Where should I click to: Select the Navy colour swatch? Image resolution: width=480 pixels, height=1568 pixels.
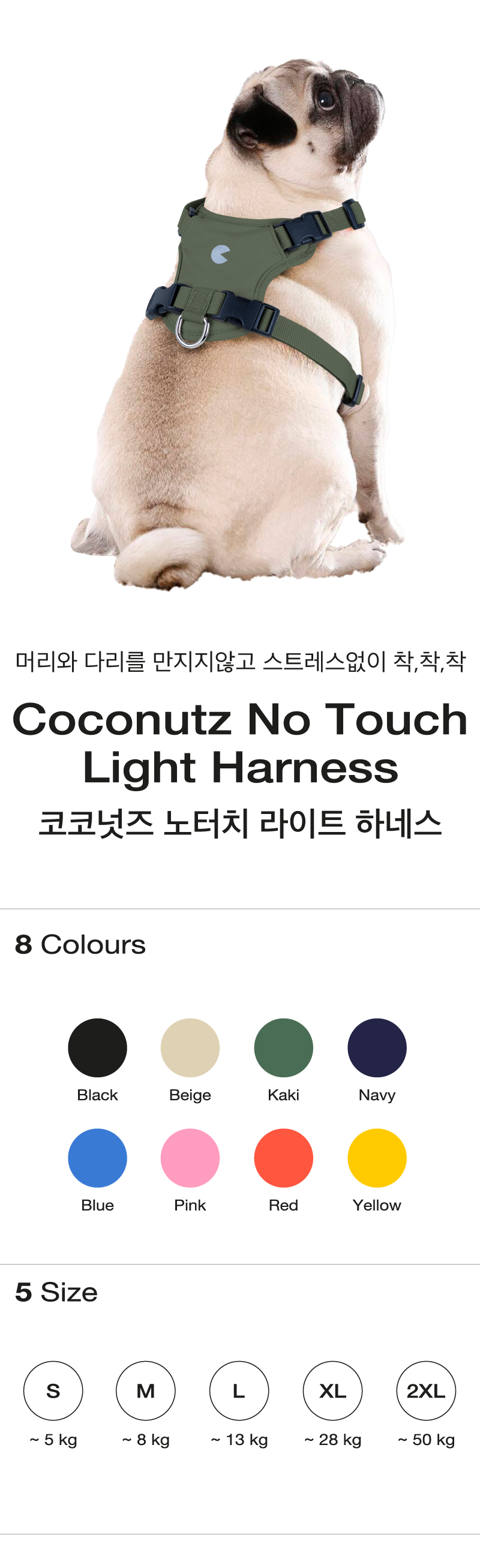[x=376, y=1047]
